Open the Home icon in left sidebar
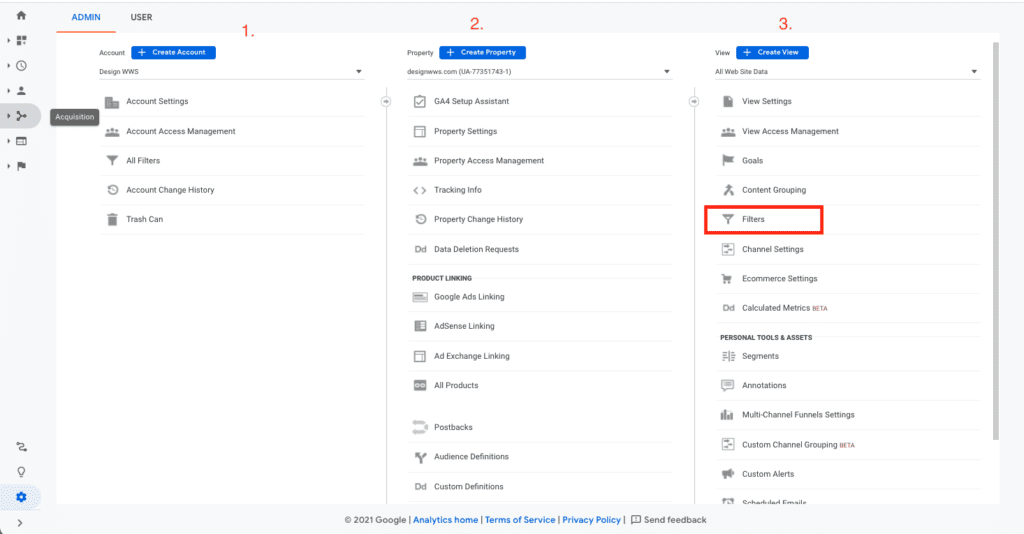1024x534 pixels. (x=21, y=15)
